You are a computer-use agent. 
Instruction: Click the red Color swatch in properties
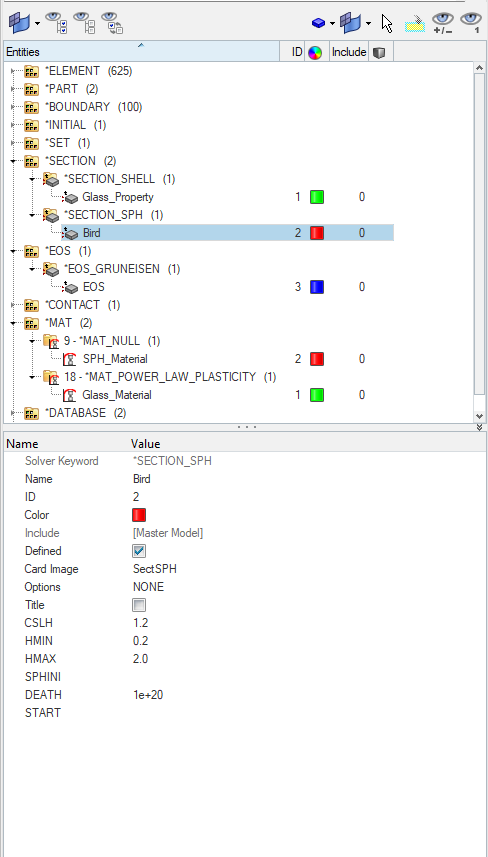point(139,515)
